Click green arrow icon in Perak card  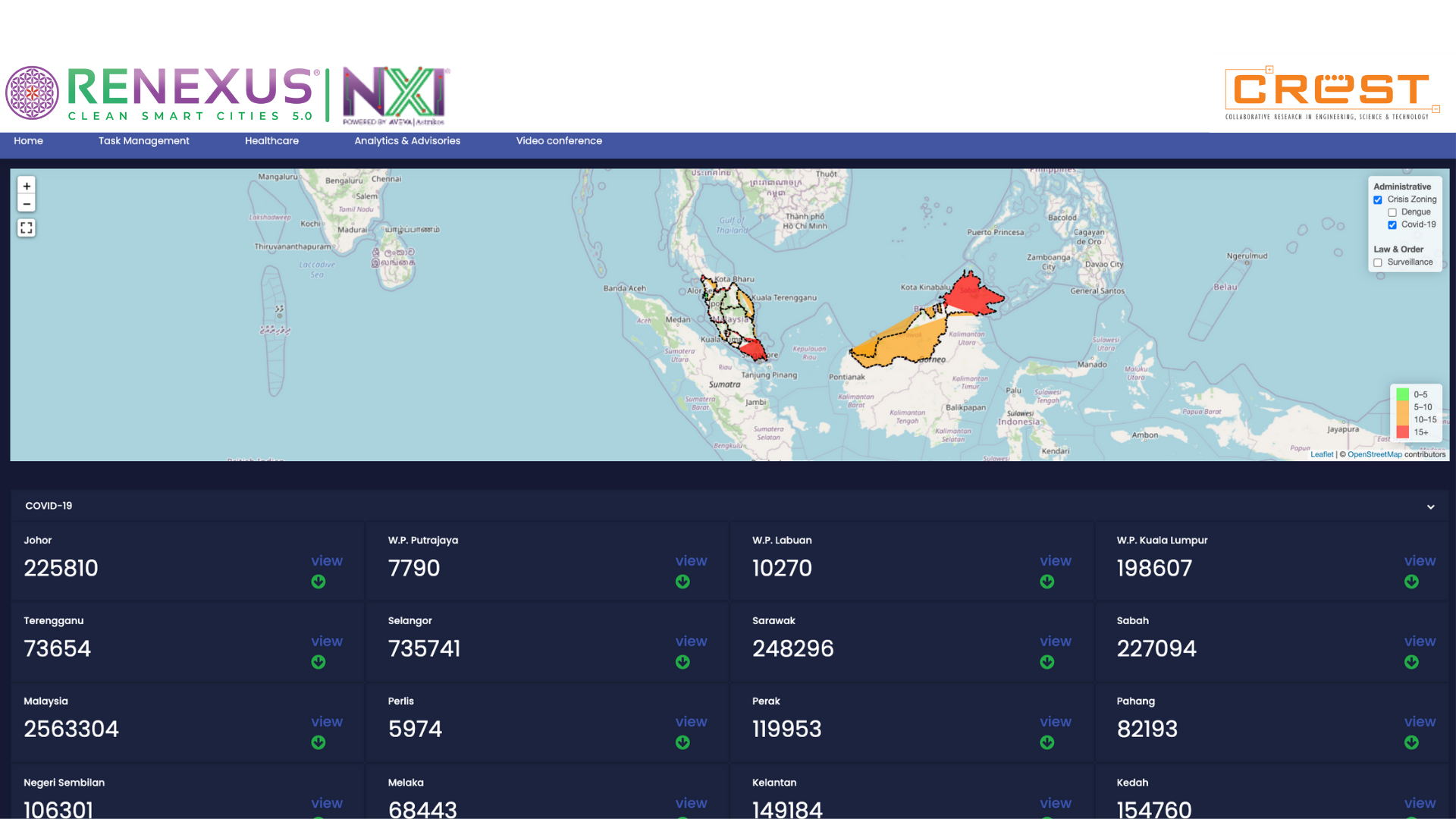1047,742
